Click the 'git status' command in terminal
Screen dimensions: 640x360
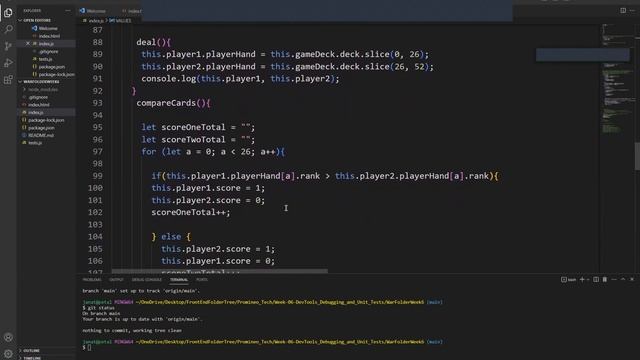point(100,308)
